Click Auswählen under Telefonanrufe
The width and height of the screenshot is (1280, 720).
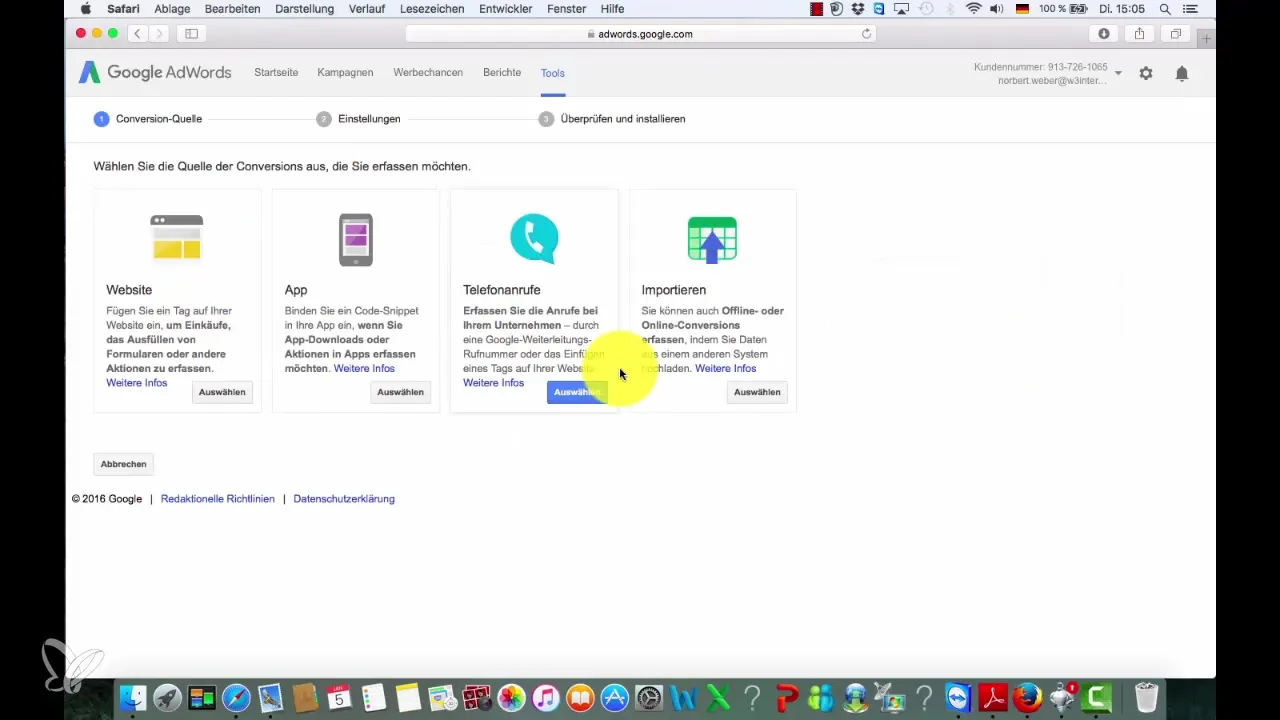(577, 392)
